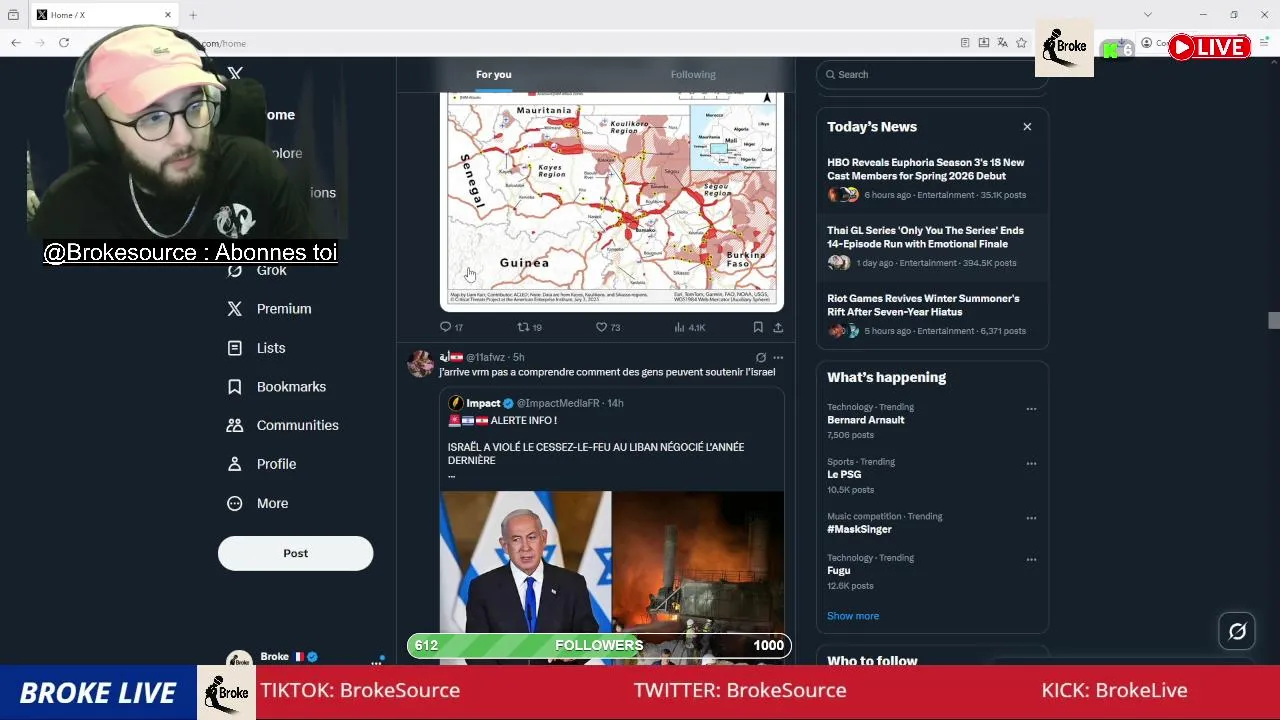Screen dimensions: 1280x720
Task: Open @11afwz profile avatar
Action: click(x=420, y=363)
